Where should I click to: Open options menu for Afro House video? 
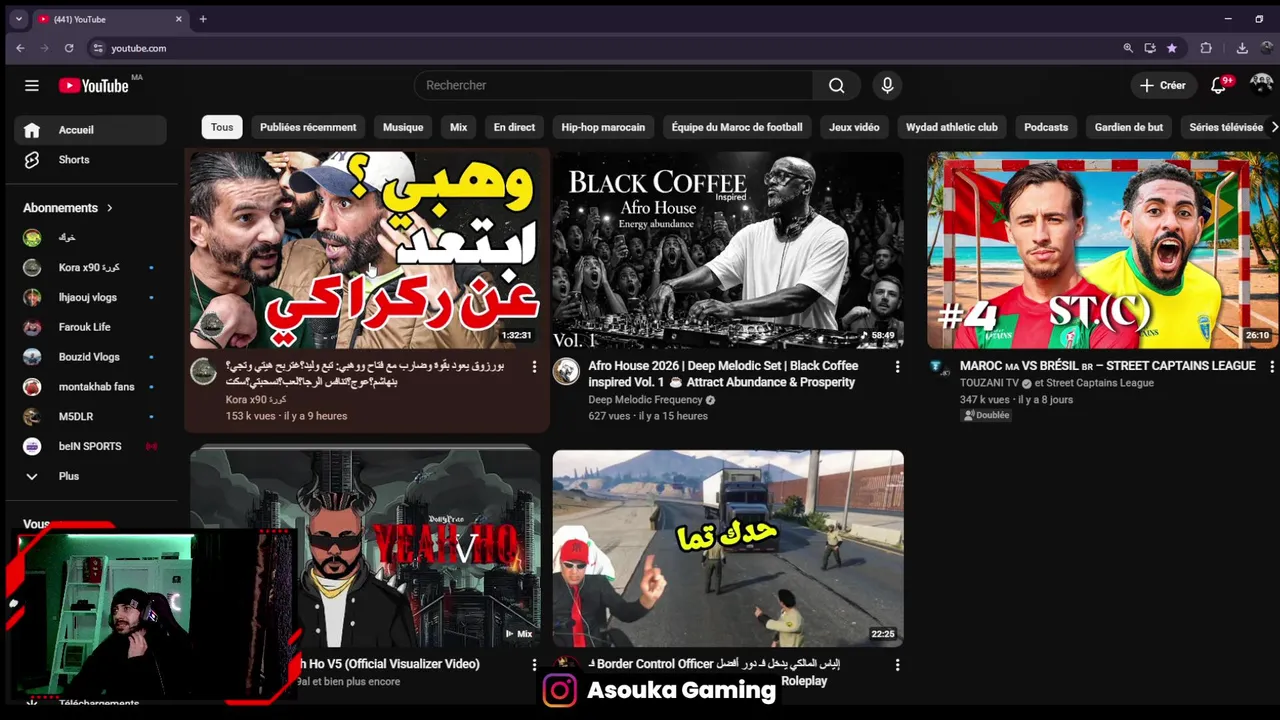pyautogui.click(x=897, y=367)
